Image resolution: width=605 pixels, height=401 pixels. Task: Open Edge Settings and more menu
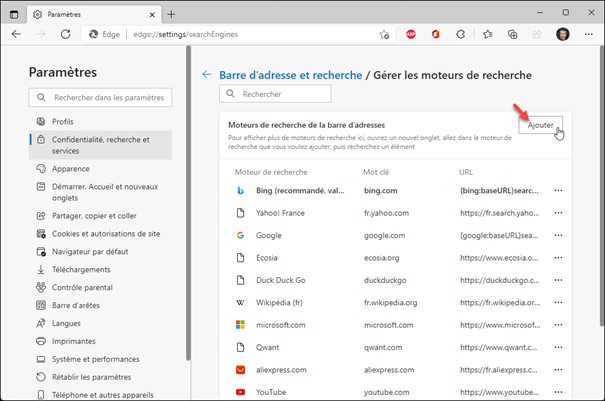[587, 33]
